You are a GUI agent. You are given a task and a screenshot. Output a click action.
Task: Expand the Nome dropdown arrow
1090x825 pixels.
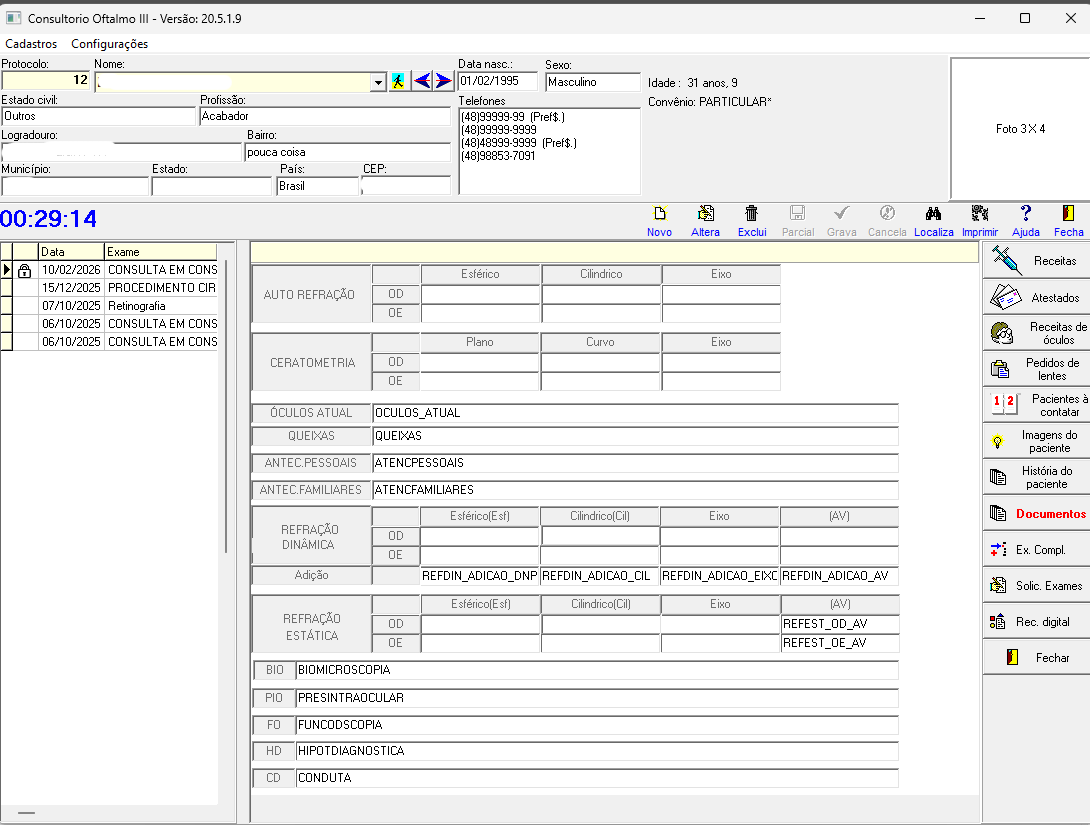tap(378, 83)
